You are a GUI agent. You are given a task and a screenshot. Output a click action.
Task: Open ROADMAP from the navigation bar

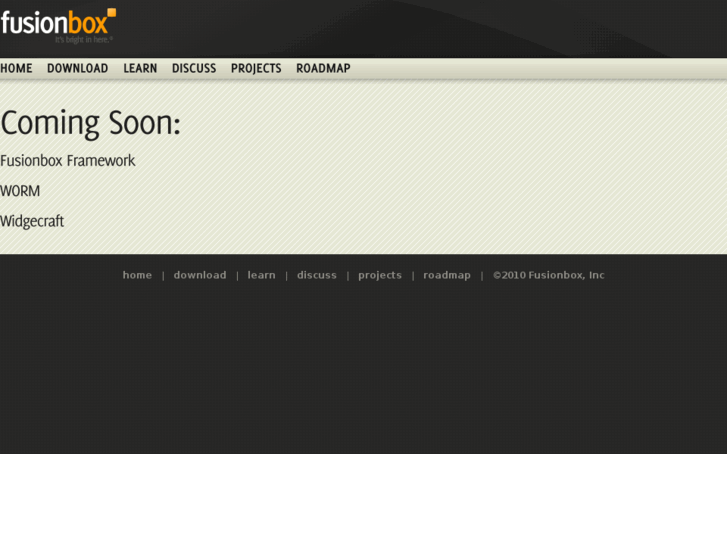click(x=323, y=69)
